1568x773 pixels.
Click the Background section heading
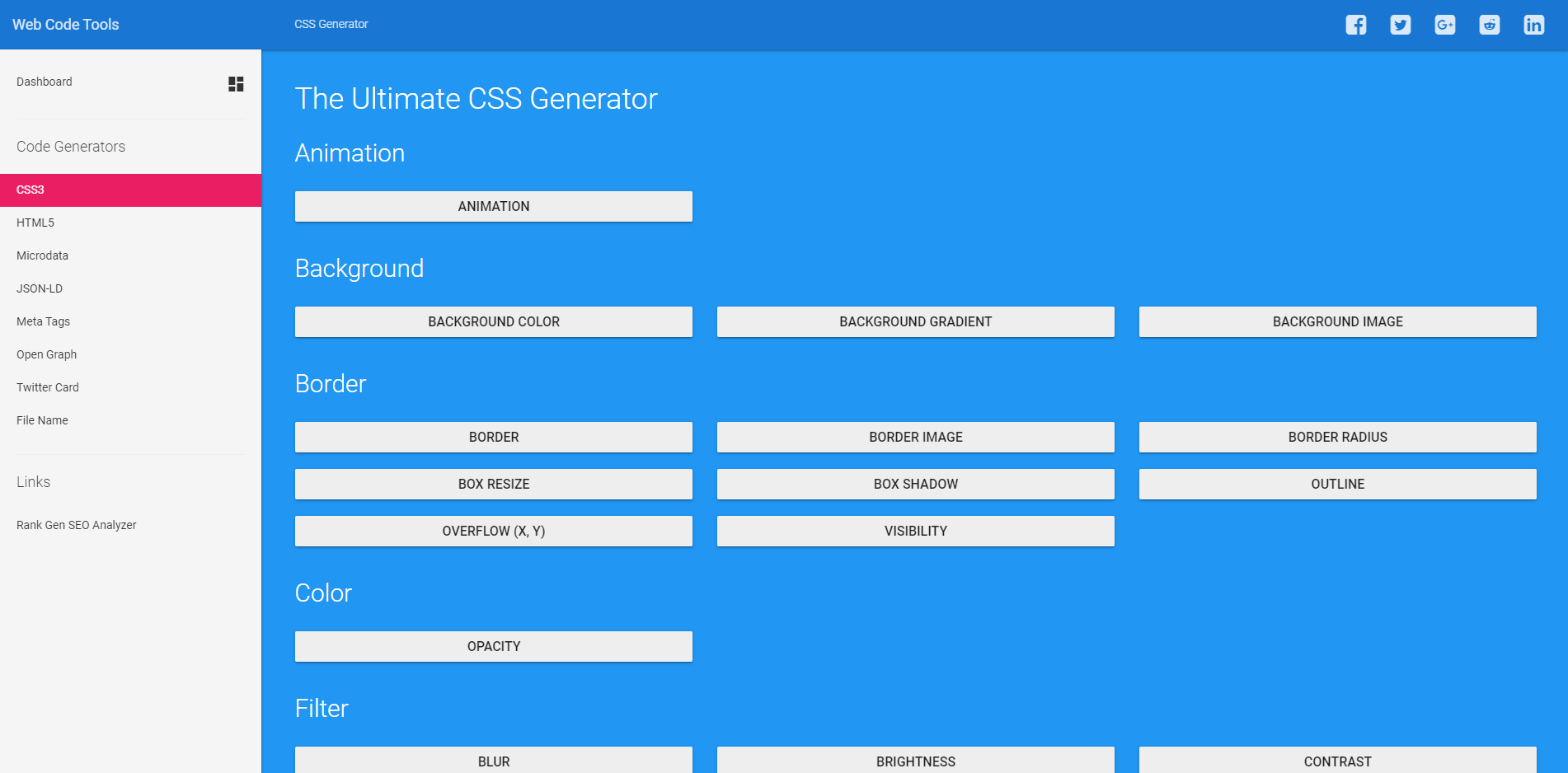pos(359,269)
